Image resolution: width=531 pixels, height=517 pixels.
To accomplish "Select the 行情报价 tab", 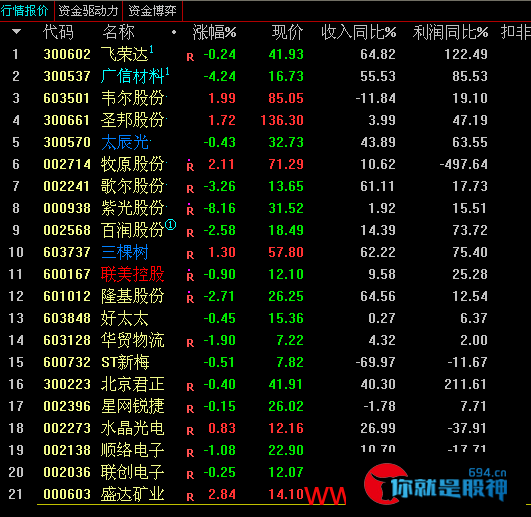I will (x=24, y=11).
